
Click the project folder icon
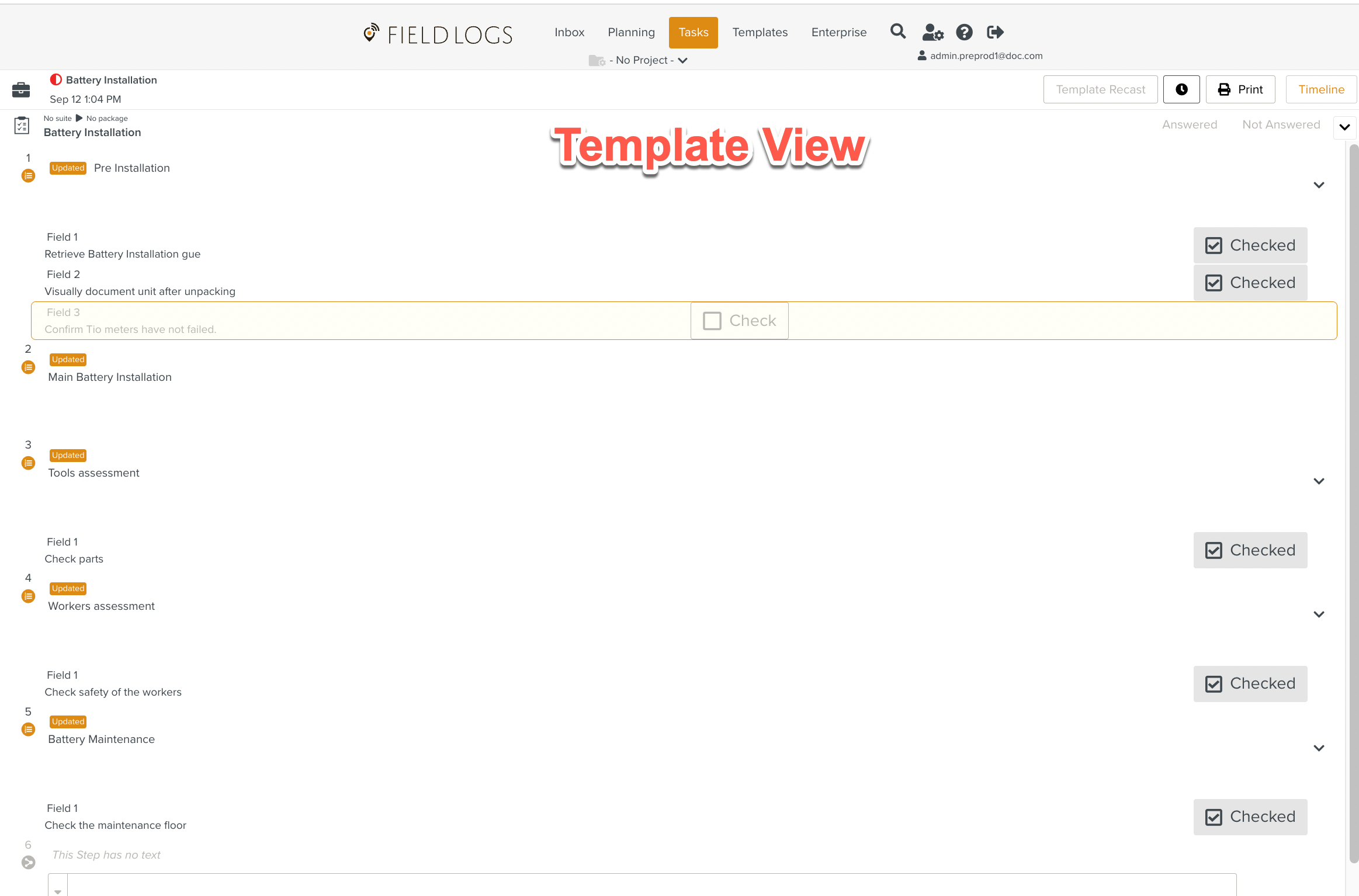pos(597,60)
